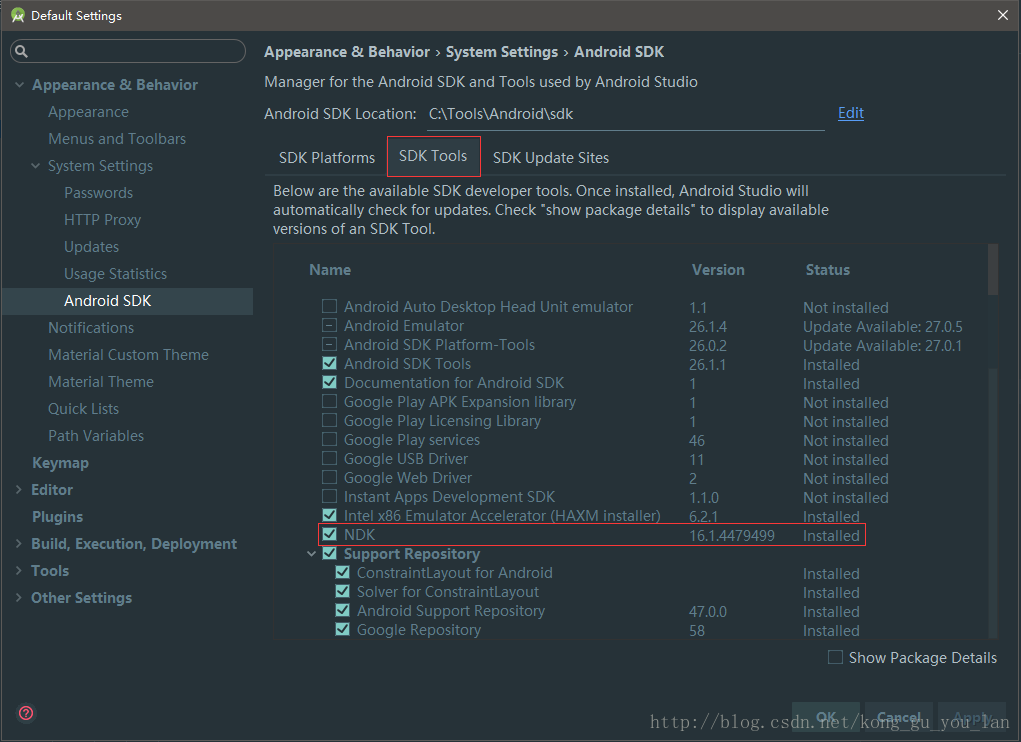The height and width of the screenshot is (742, 1021).
Task: Click the SDK tools list scrollbar
Action: pos(992,269)
